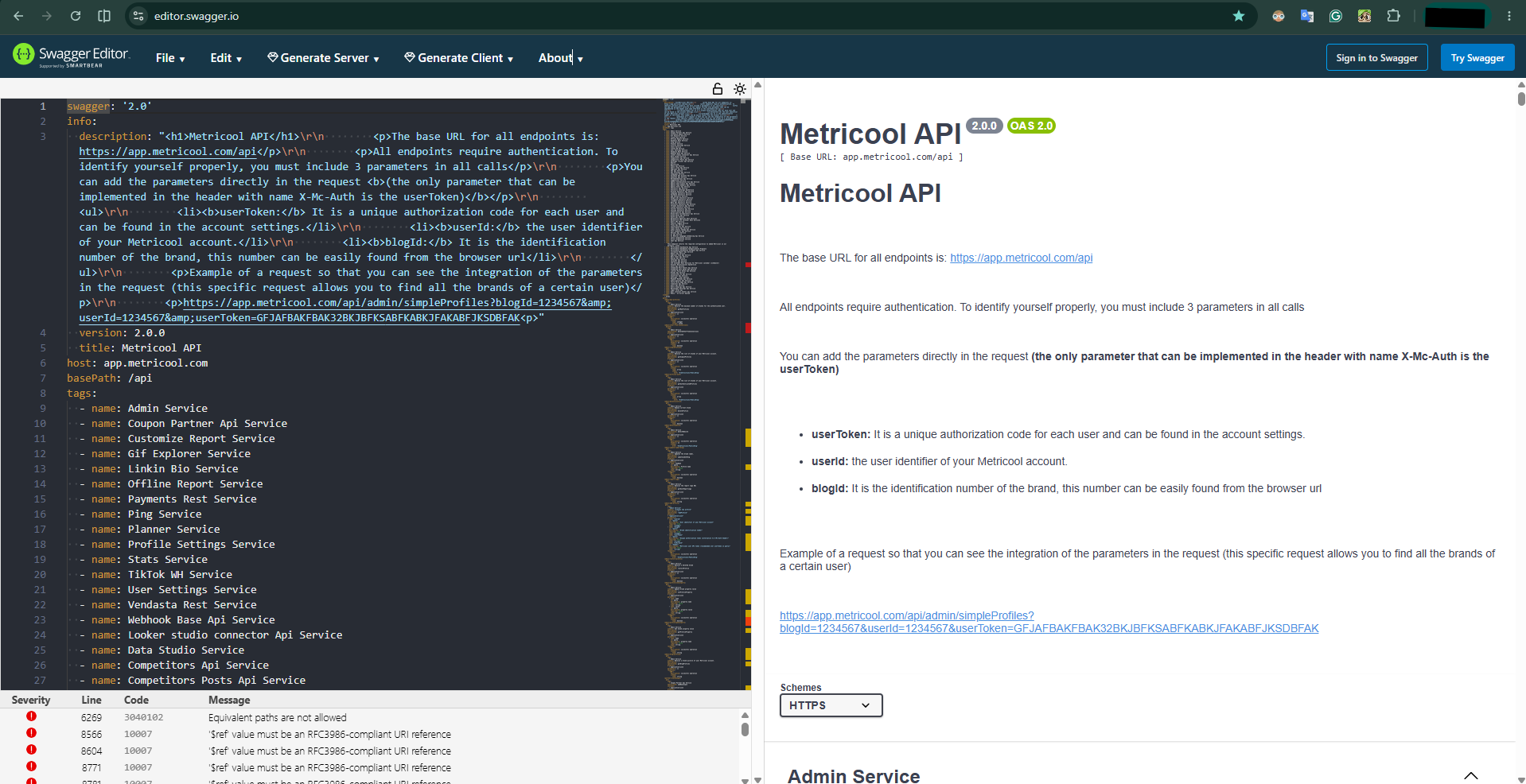Image resolution: width=1526 pixels, height=784 pixels.
Task: Click the code minimap overview
Action: click(703, 394)
